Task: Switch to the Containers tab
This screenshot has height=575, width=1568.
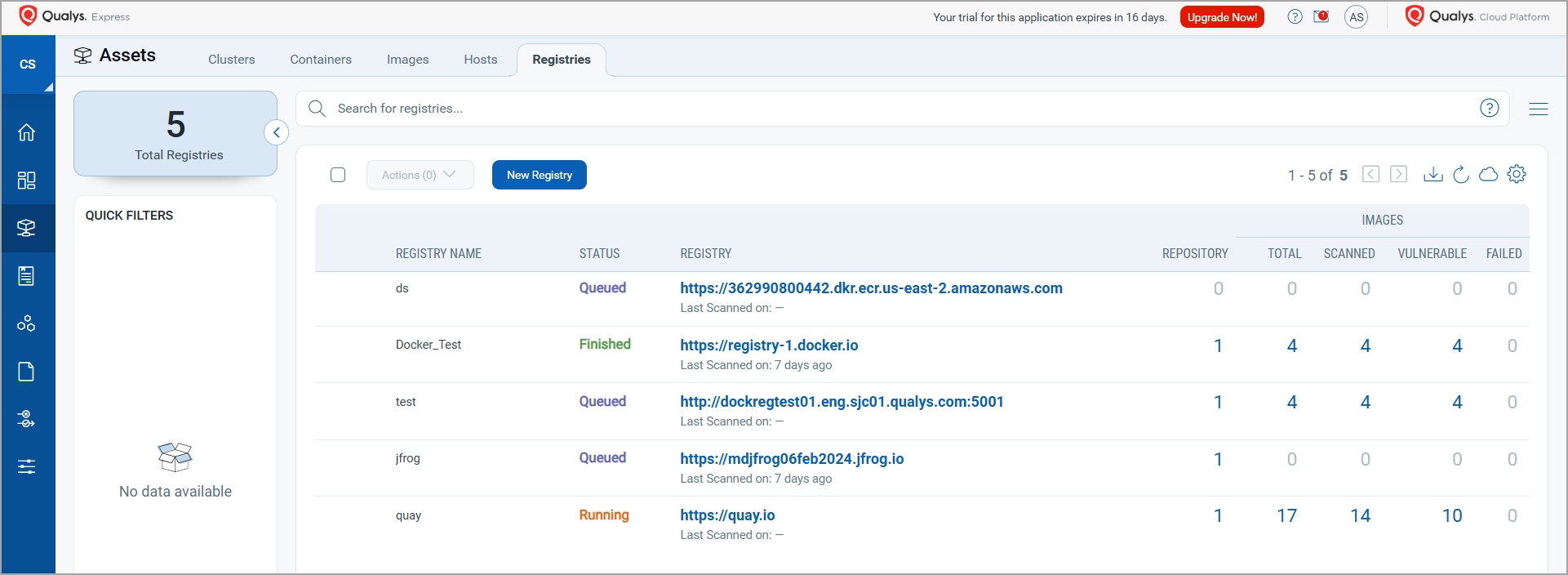Action: [x=321, y=60]
